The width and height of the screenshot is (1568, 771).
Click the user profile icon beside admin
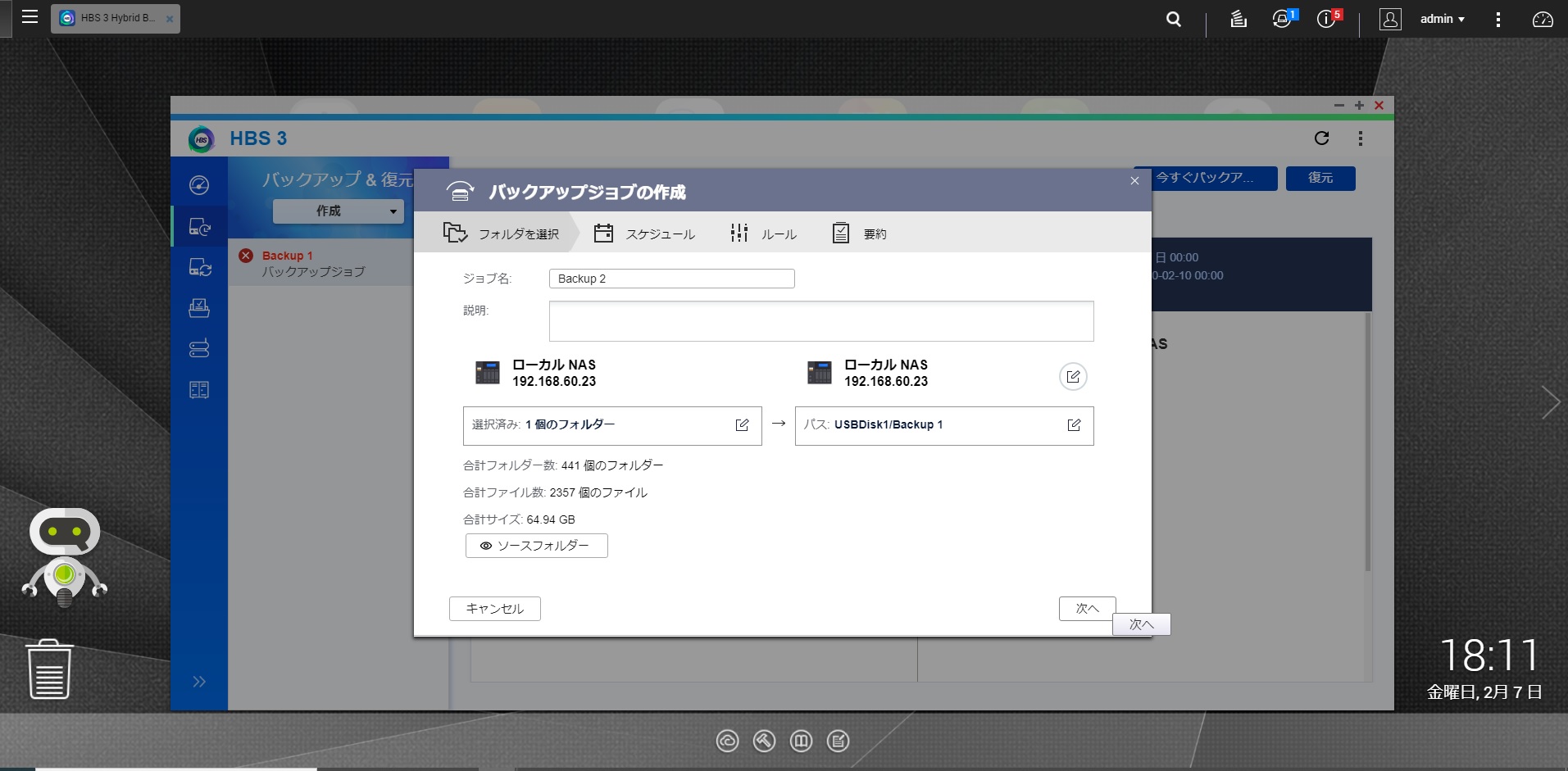[x=1390, y=19]
